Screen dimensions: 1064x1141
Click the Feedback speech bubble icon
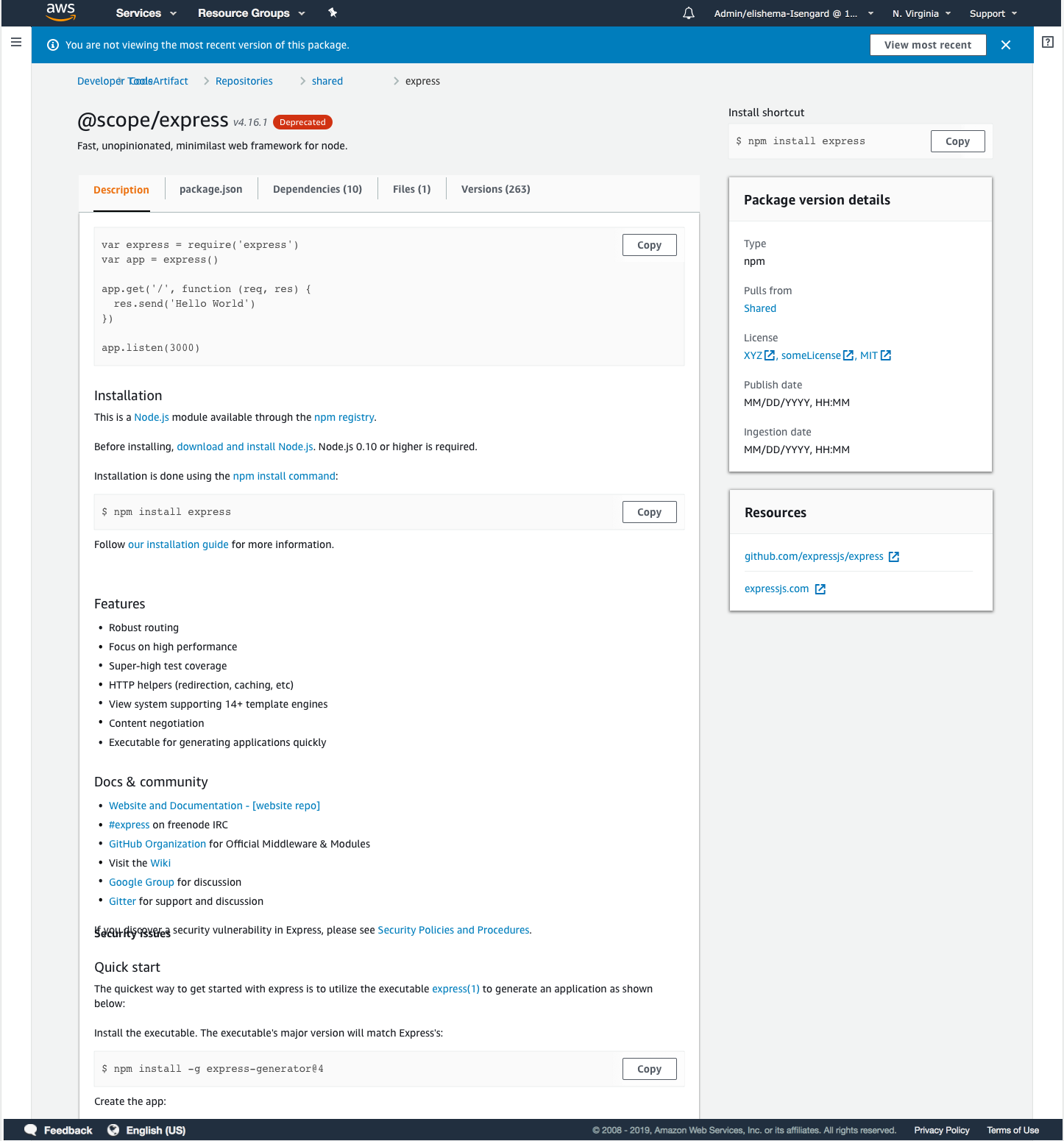pos(31,1130)
